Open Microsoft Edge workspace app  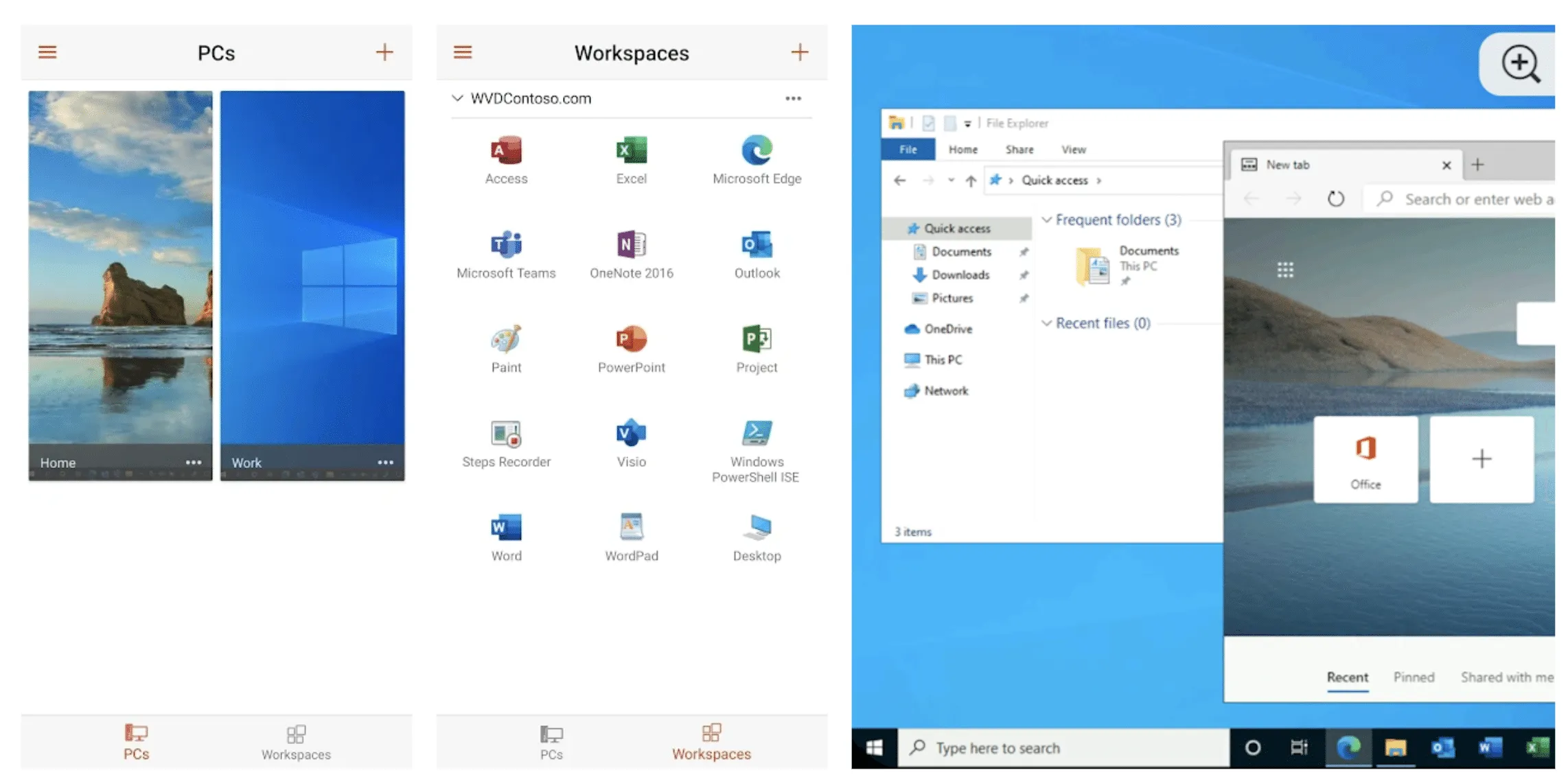[757, 160]
